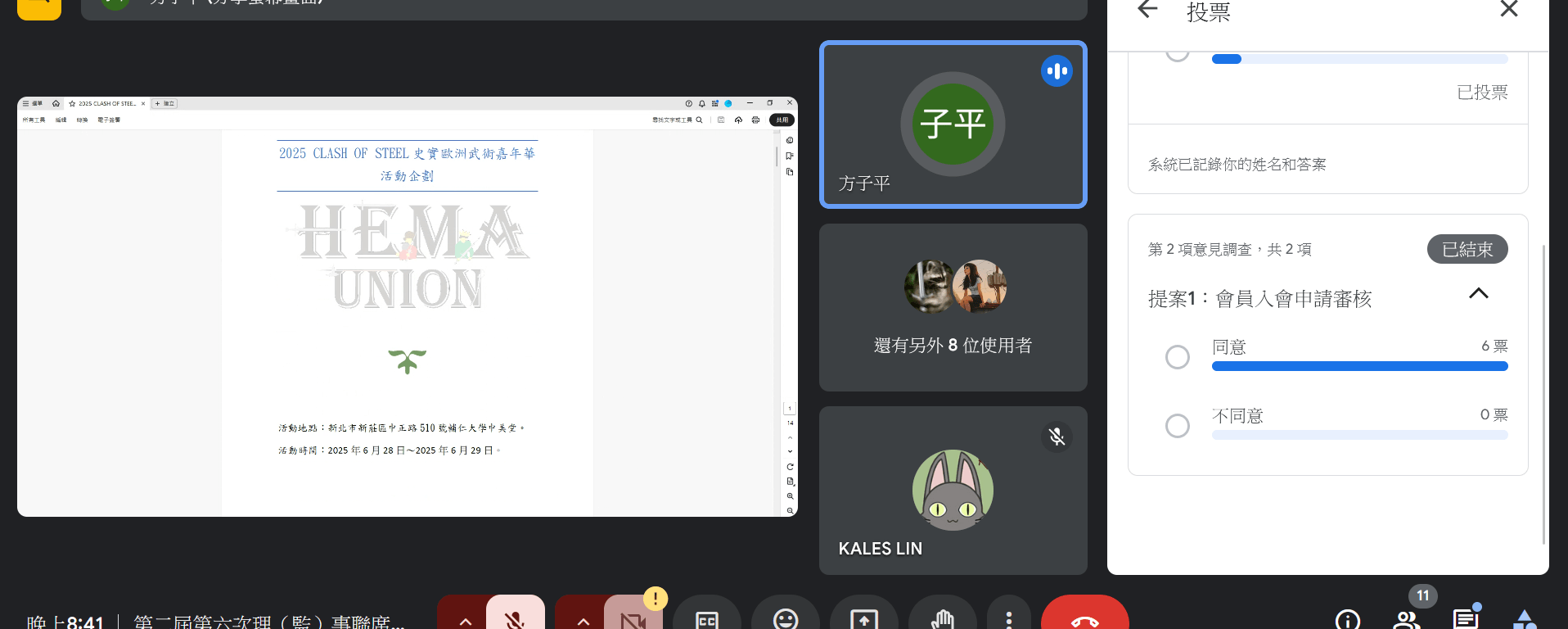Select the 同意 radio option
Screen dimensions: 1568x629
click(1177, 357)
